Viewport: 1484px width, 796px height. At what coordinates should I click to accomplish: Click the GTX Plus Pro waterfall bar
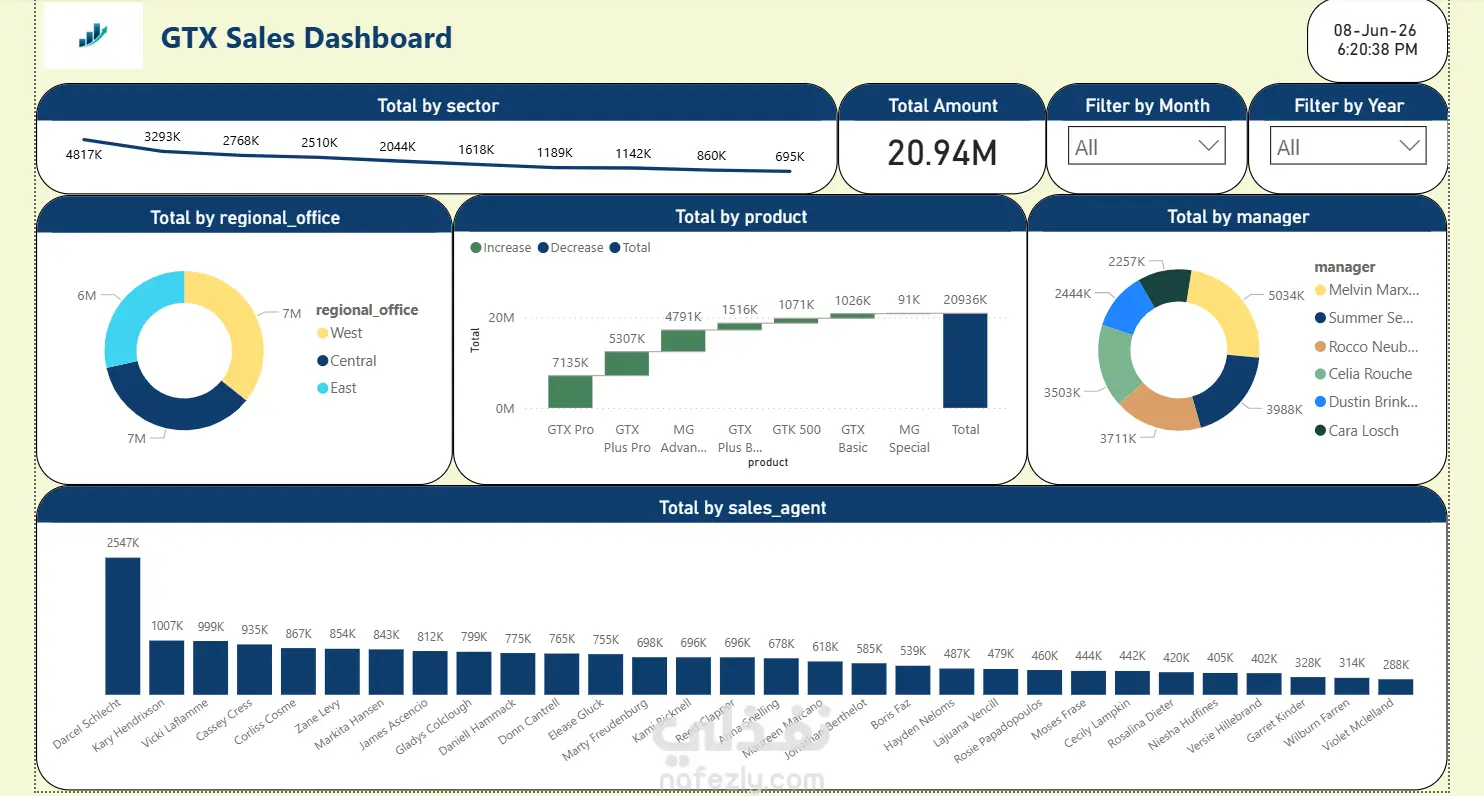pyautogui.click(x=627, y=364)
